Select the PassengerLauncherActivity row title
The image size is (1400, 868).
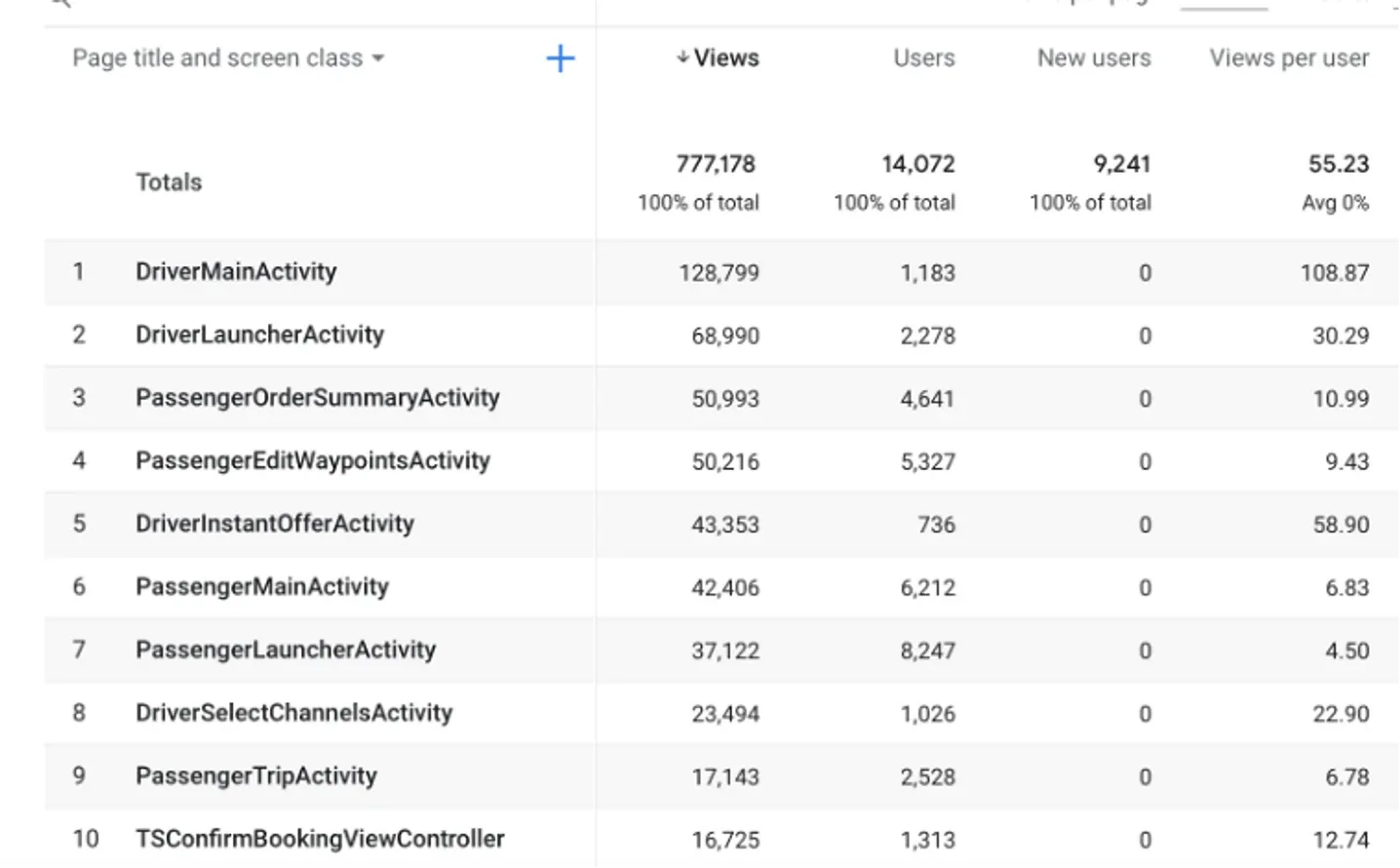click(x=286, y=650)
